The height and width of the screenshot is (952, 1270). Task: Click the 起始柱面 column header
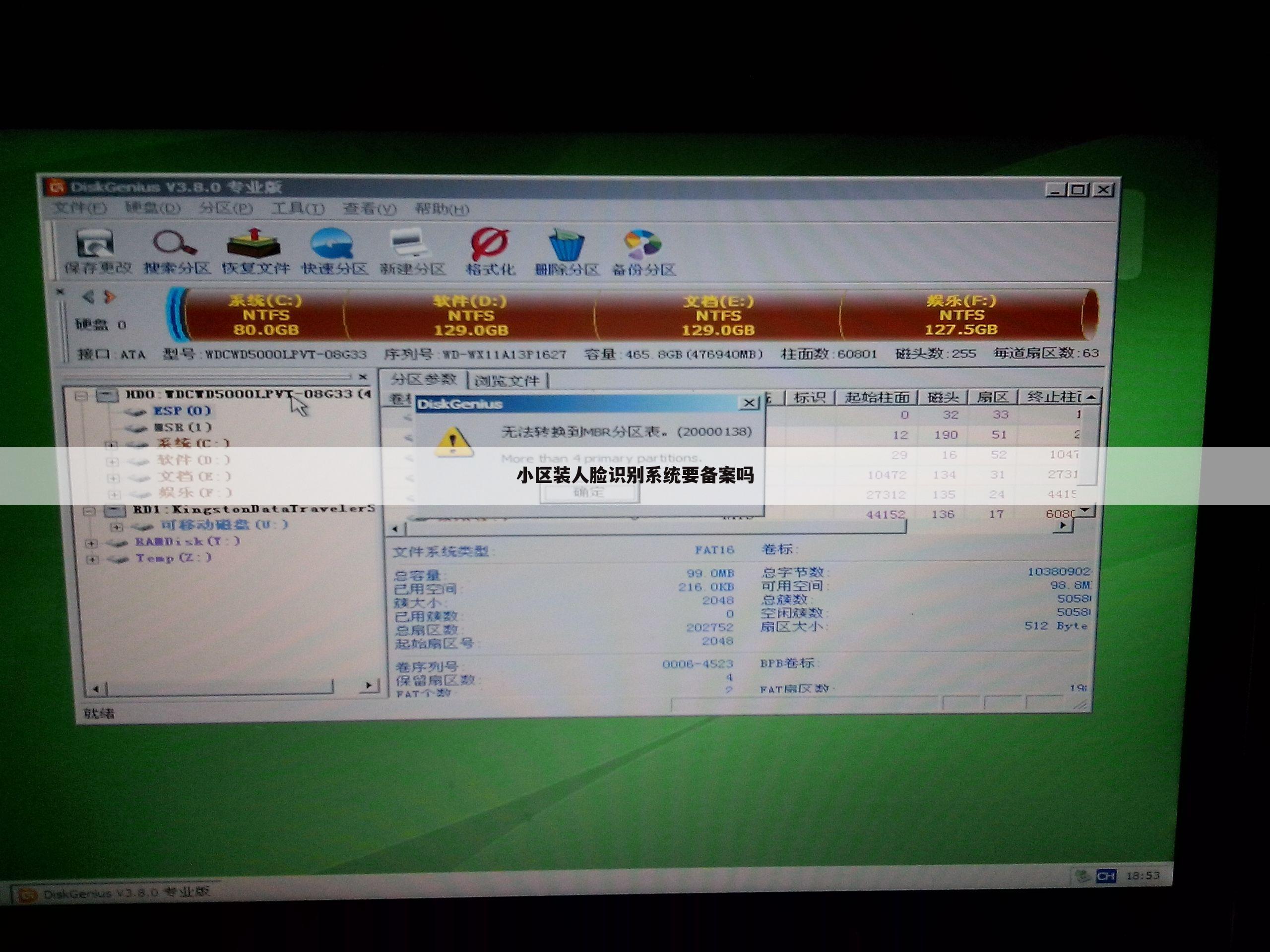pyautogui.click(x=877, y=397)
